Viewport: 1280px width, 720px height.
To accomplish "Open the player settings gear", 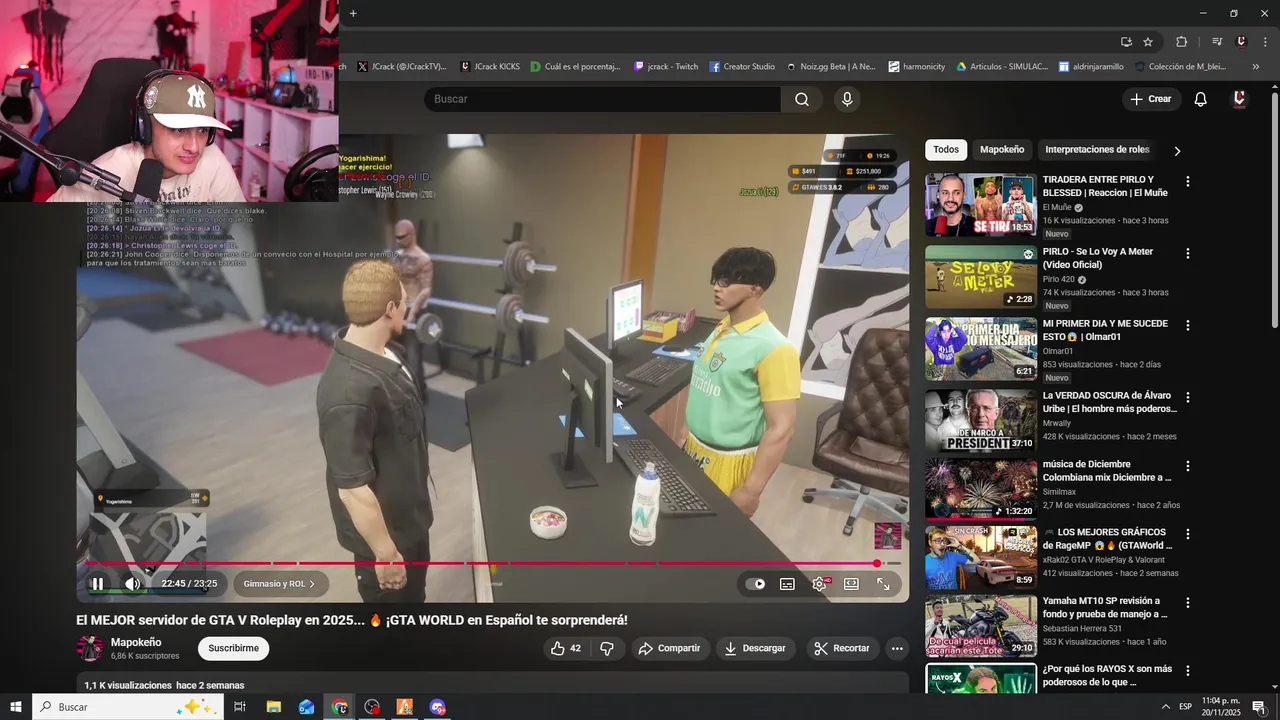I will [819, 584].
